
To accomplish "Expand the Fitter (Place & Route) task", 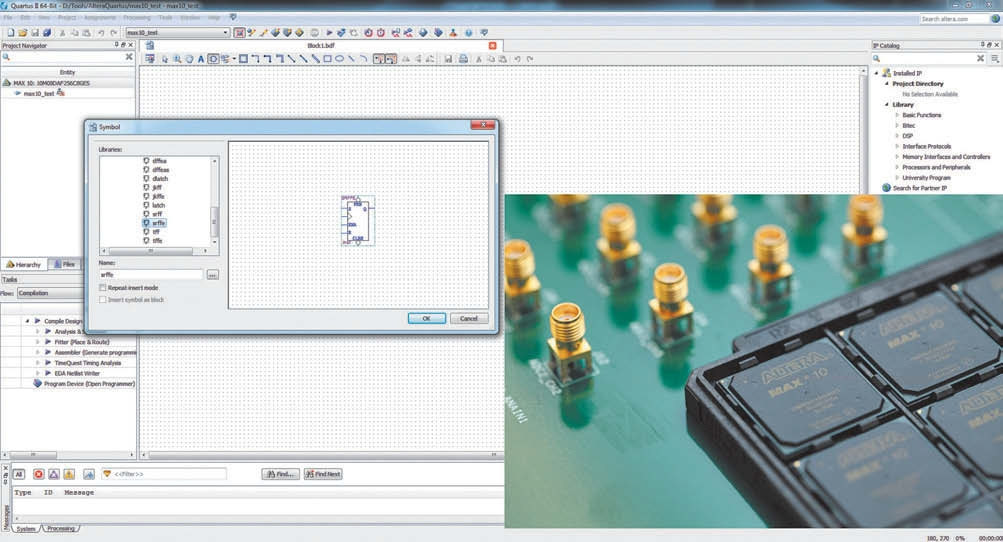I will click(38, 342).
